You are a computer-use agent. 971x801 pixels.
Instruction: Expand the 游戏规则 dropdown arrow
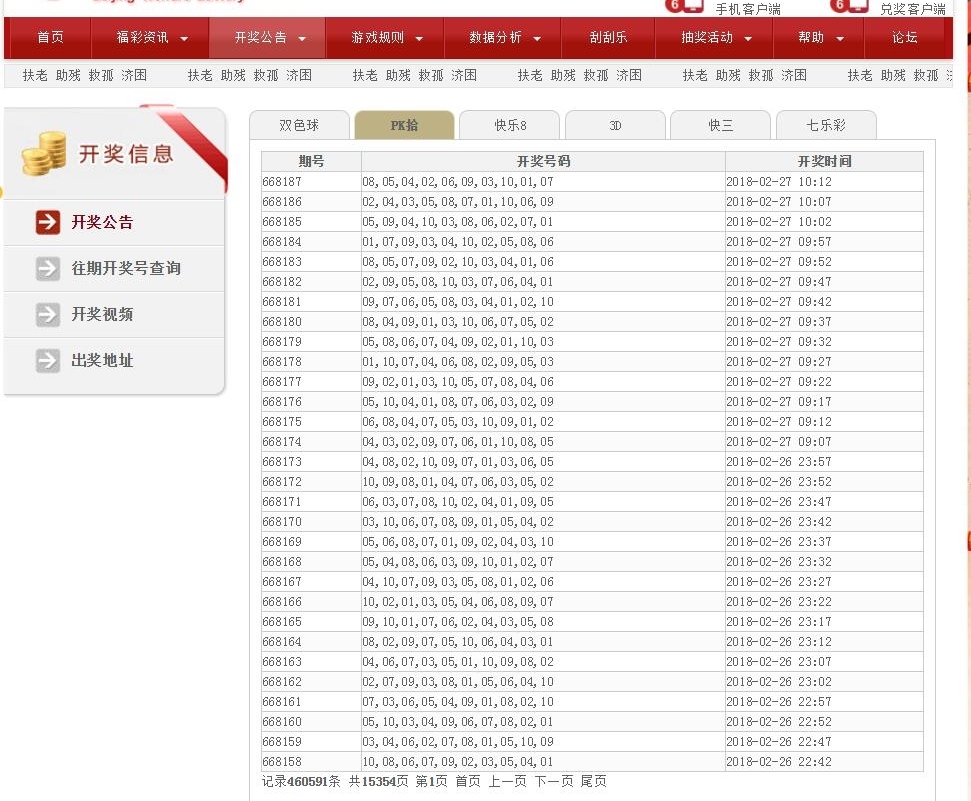pos(419,38)
